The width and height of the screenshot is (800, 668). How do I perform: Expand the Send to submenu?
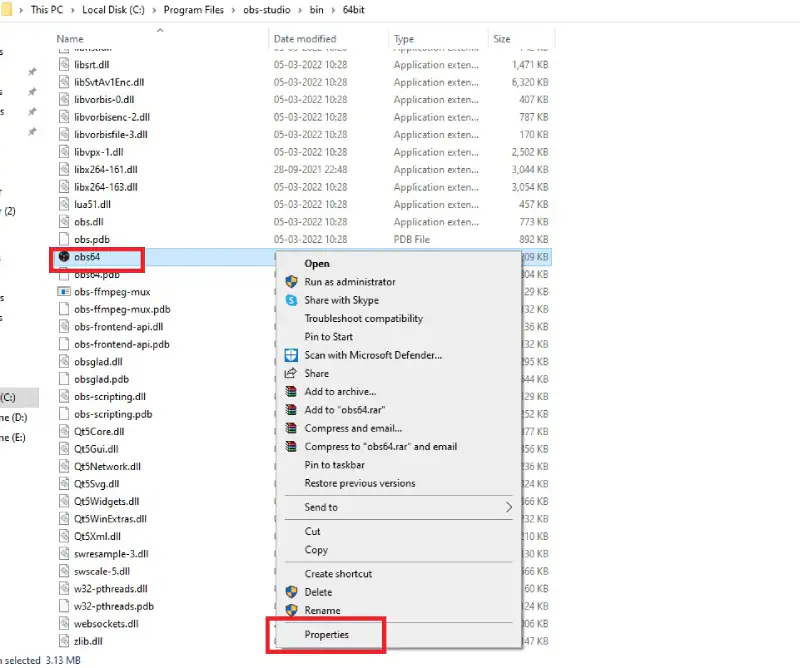398,507
